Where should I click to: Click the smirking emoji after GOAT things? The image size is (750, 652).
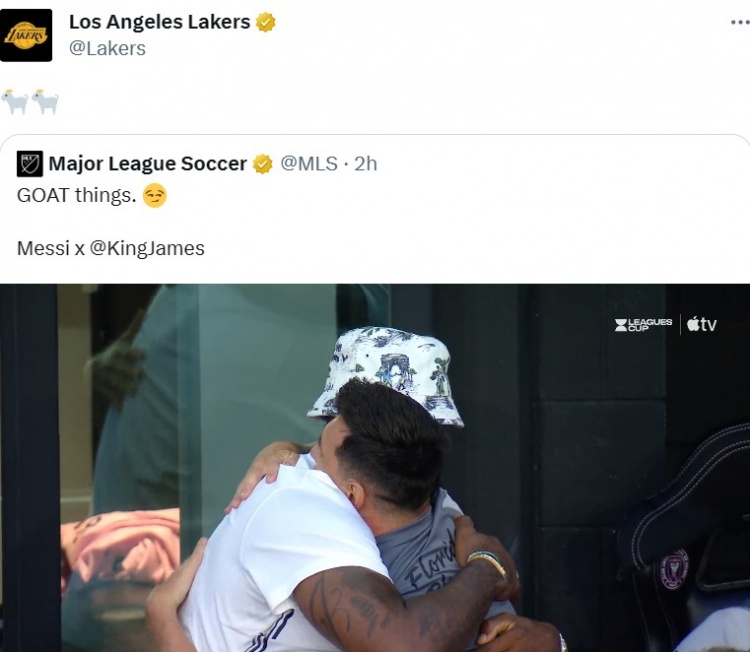(154, 196)
